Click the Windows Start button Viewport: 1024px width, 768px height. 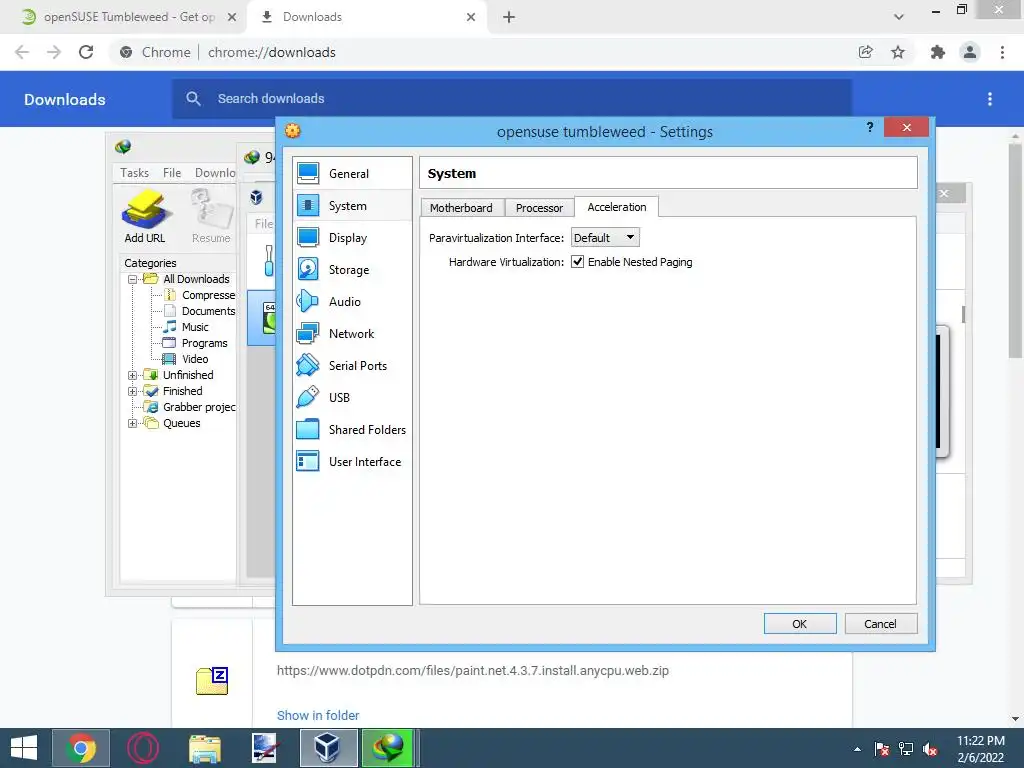click(x=24, y=748)
